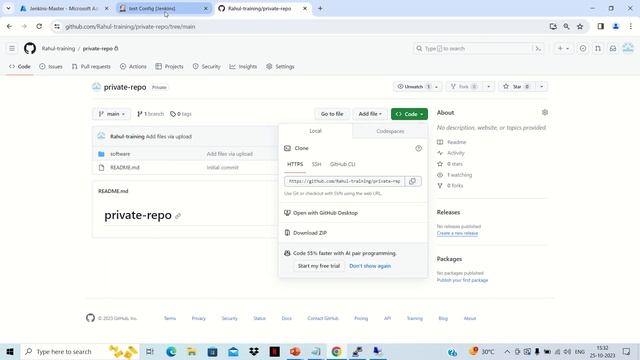Open user avatar menu
This screenshot has height=360, width=640.
[628, 48]
